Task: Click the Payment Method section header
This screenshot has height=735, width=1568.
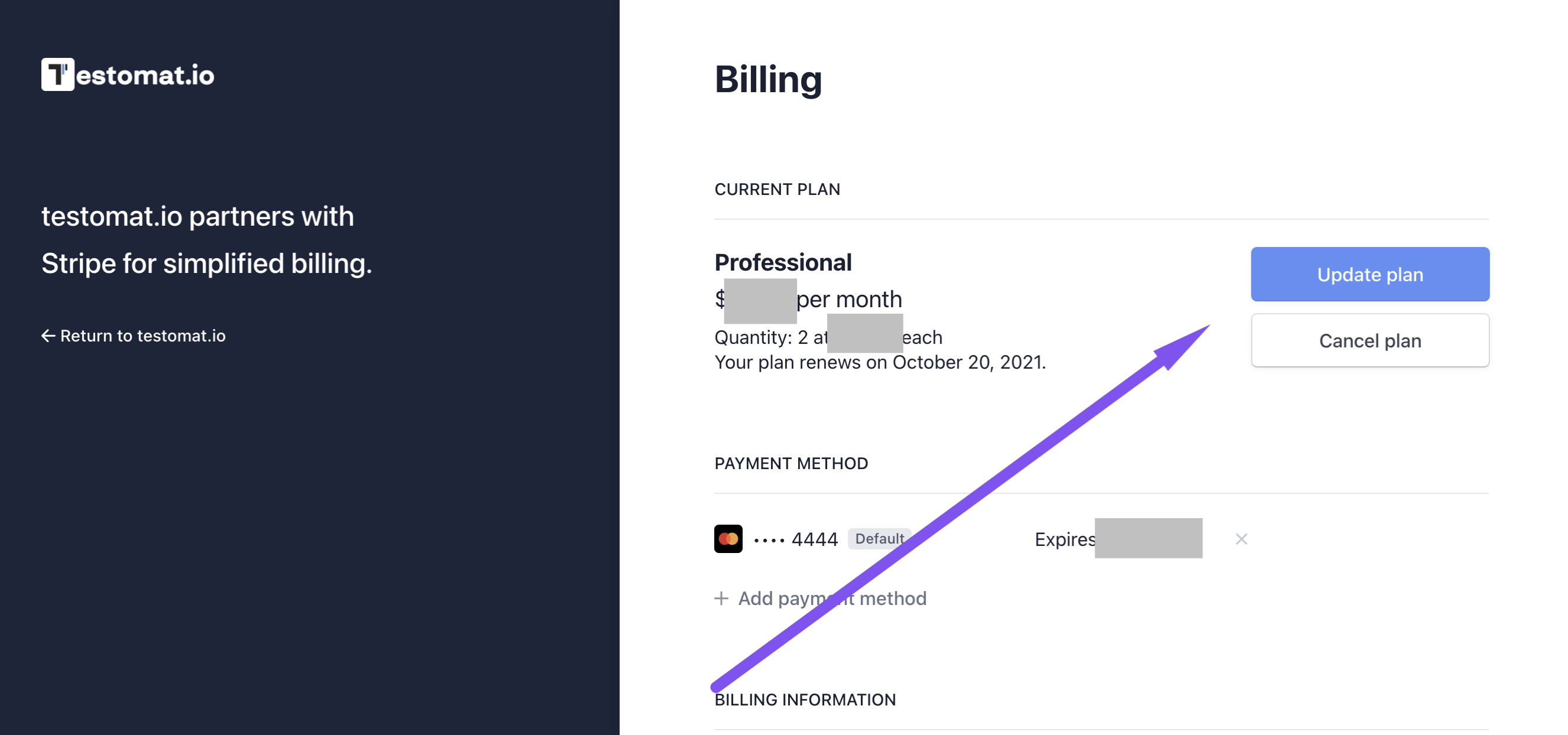Action: (x=791, y=463)
